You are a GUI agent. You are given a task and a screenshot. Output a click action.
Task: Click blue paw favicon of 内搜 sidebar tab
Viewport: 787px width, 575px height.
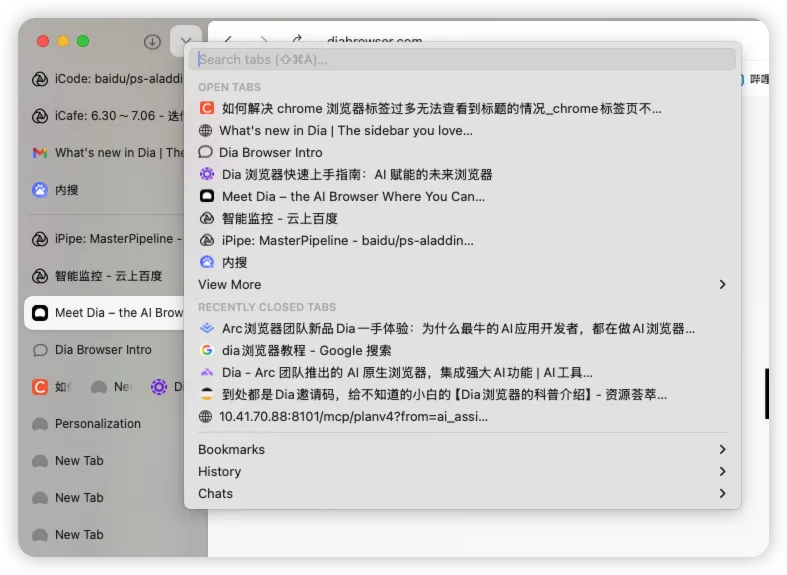(x=40, y=190)
